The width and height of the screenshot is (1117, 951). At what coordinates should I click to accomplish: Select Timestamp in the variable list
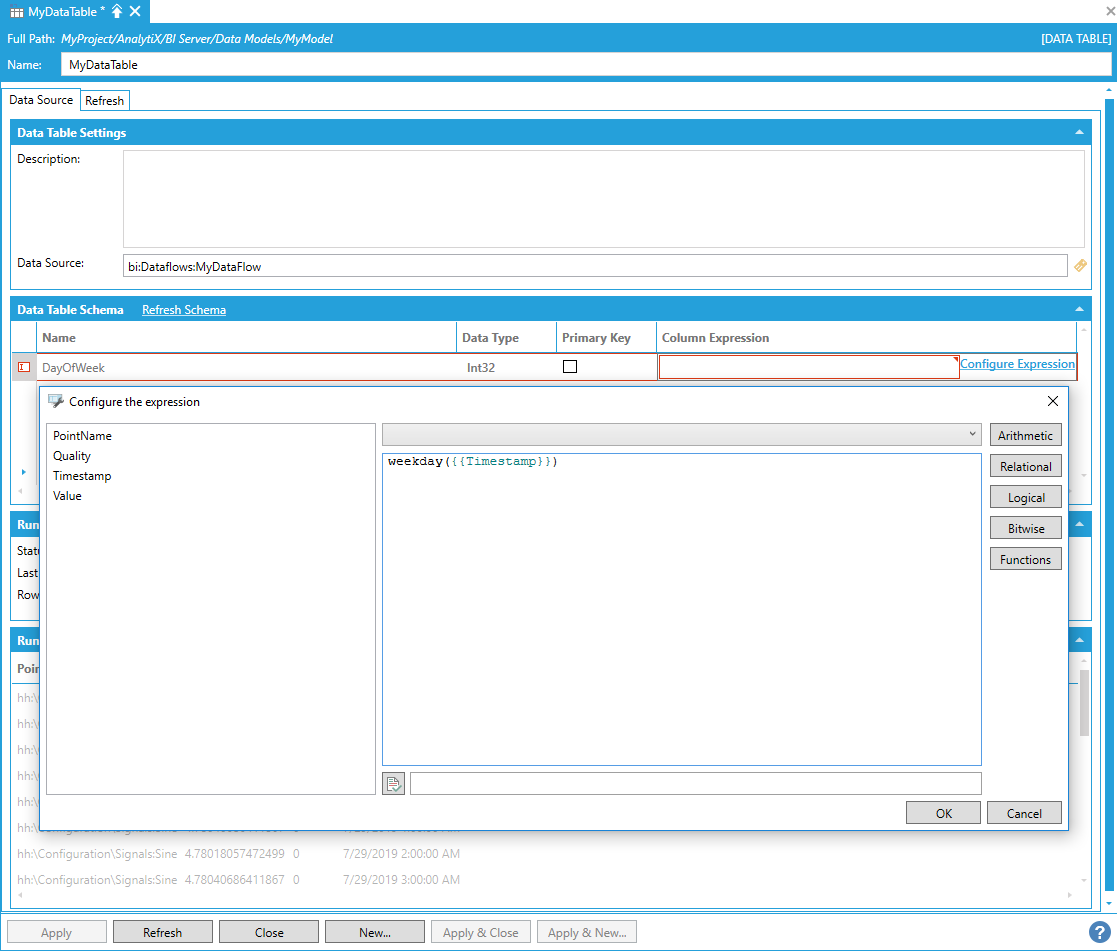coord(82,476)
